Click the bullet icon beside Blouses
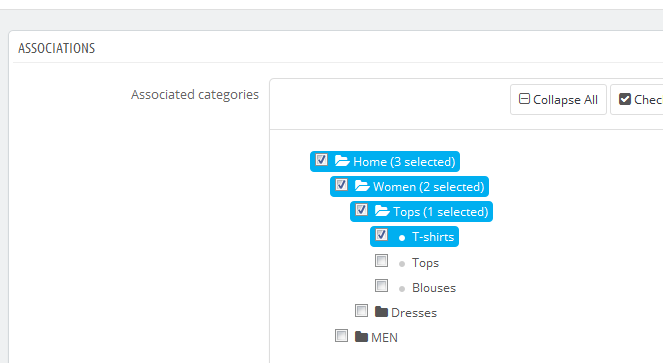This screenshot has height=363, width=663. click(x=402, y=289)
